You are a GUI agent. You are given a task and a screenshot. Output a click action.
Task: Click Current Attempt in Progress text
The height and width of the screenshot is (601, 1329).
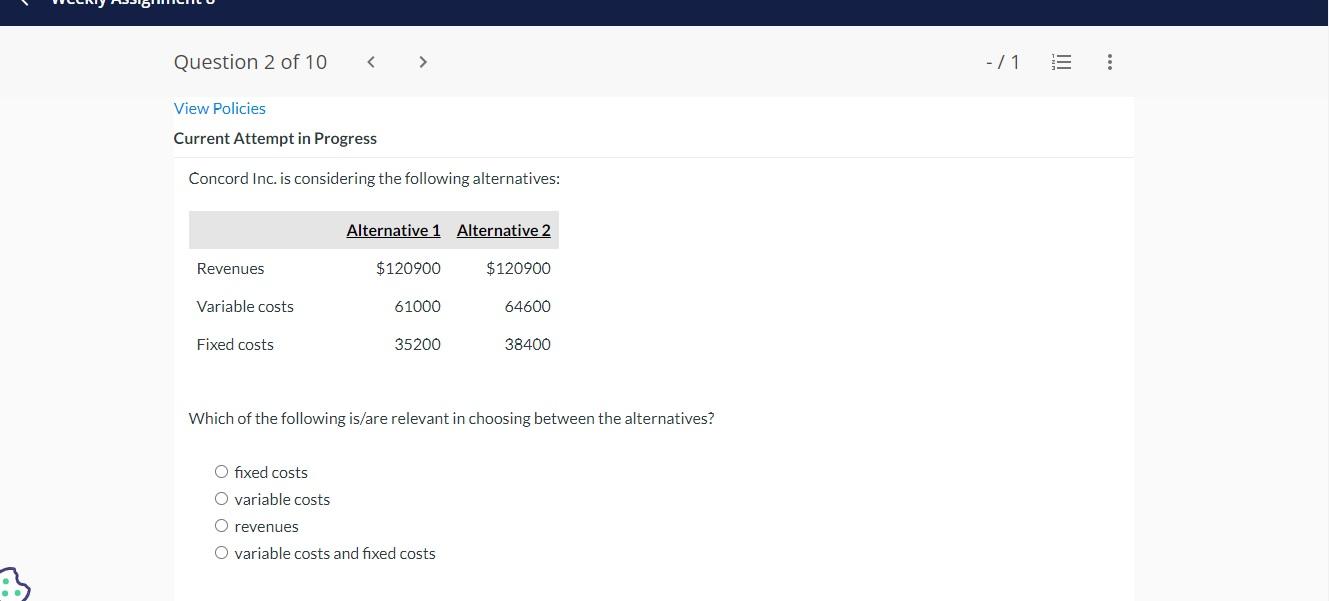(275, 138)
